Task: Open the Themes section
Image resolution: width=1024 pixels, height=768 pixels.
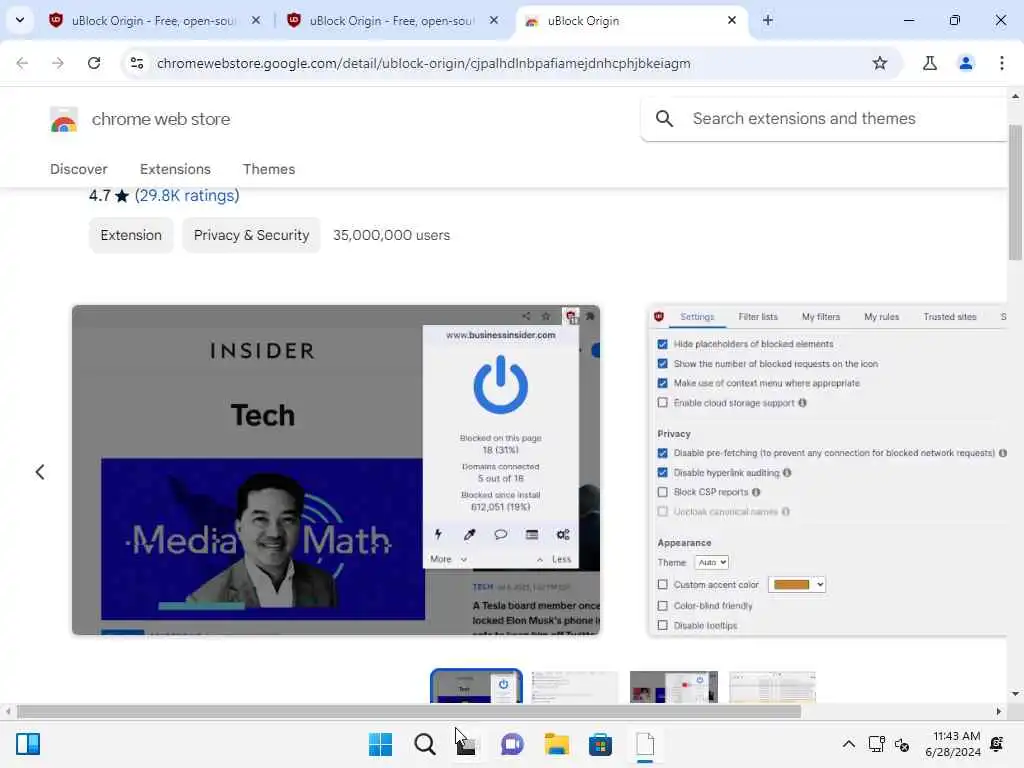Action: coord(268,169)
